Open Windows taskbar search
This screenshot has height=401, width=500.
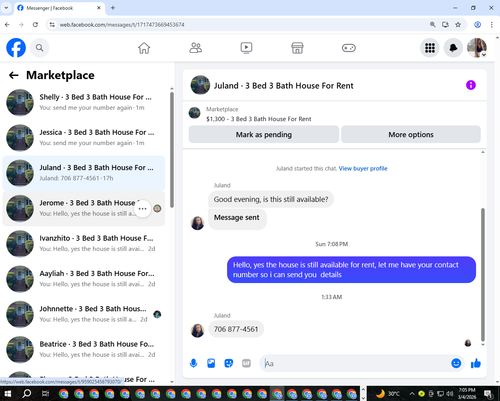click(x=26, y=394)
